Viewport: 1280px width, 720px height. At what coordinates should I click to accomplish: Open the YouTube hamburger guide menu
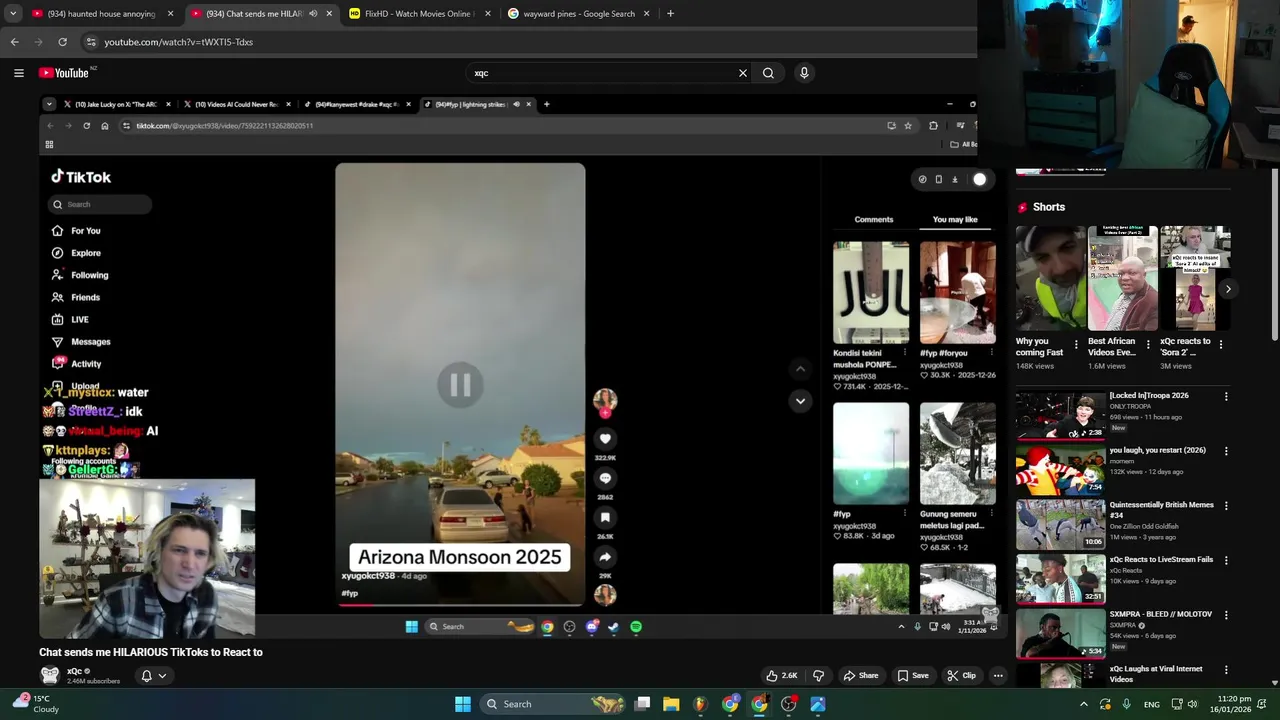point(18,73)
